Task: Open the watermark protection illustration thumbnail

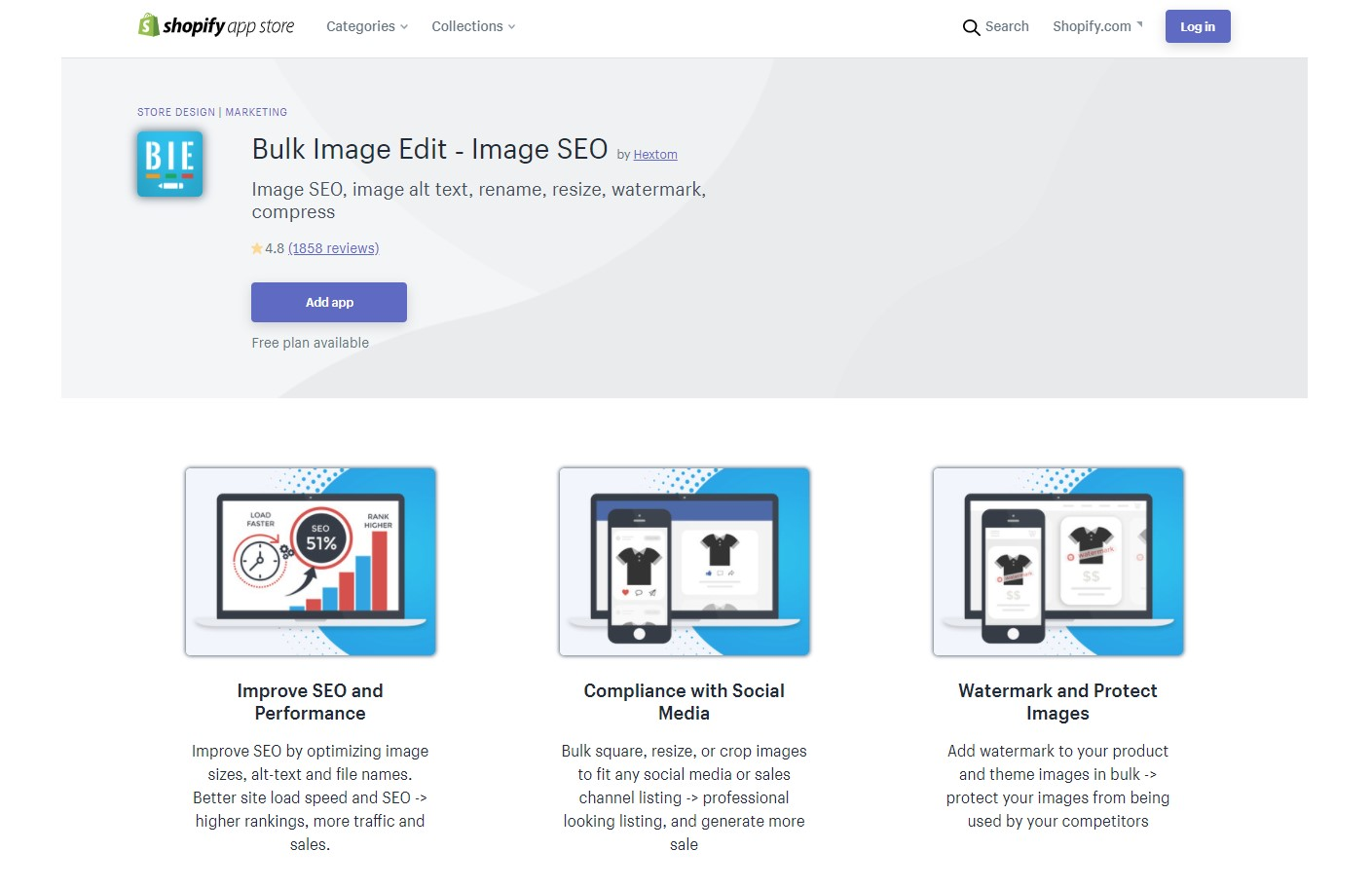Action: pos(1058,562)
